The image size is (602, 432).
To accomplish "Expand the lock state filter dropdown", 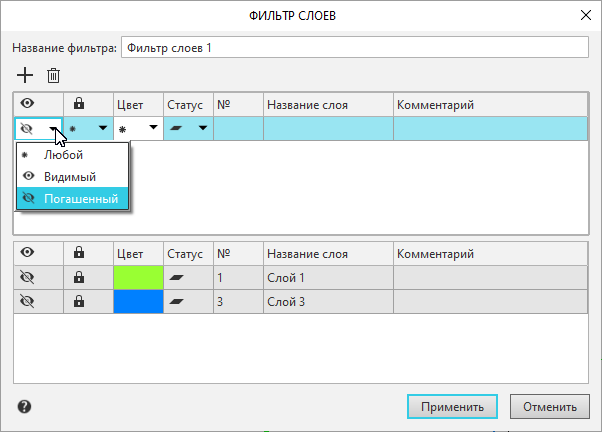I will click(x=102, y=128).
